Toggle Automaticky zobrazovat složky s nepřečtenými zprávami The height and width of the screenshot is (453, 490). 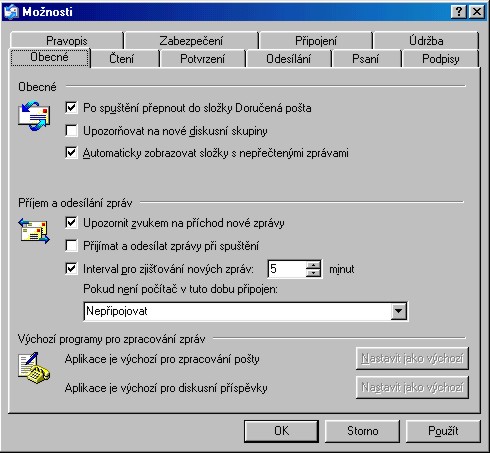71,153
